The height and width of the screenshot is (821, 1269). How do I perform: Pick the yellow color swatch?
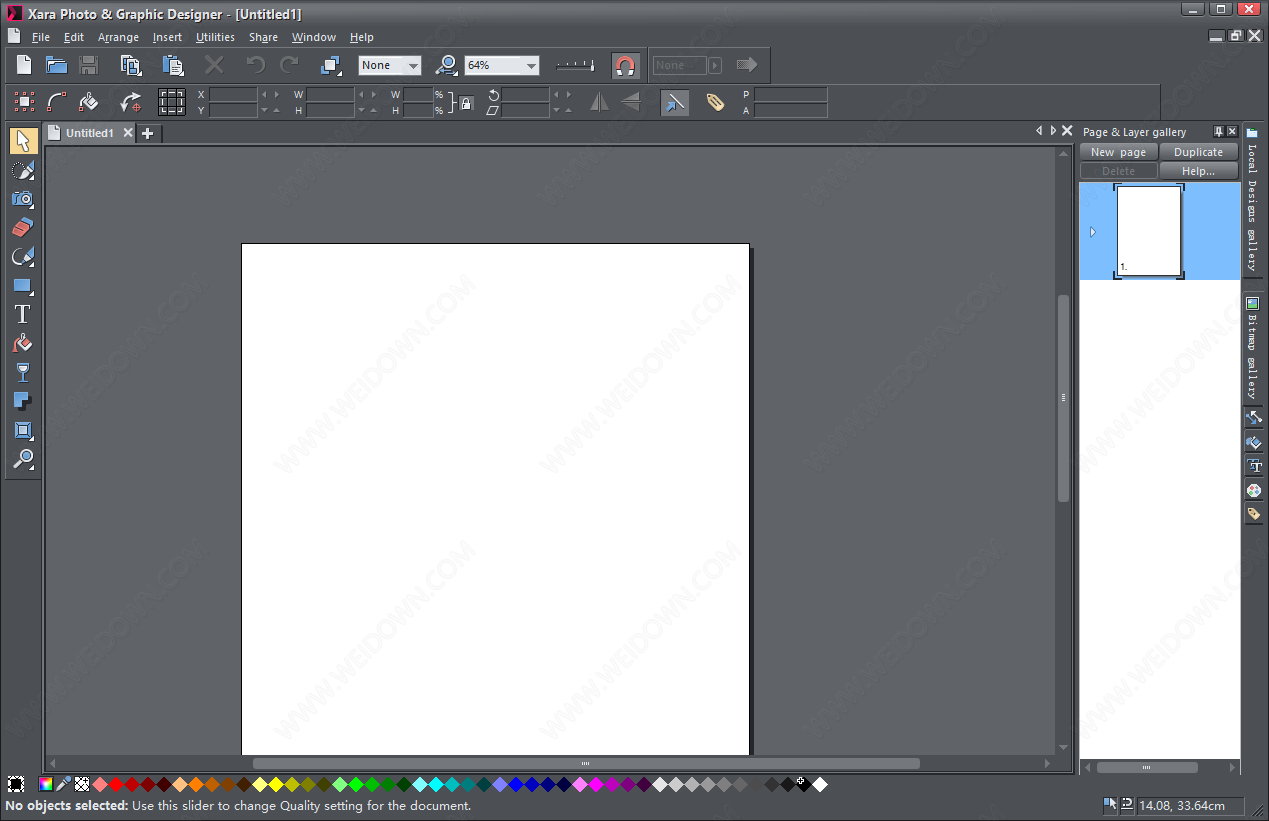[275, 785]
